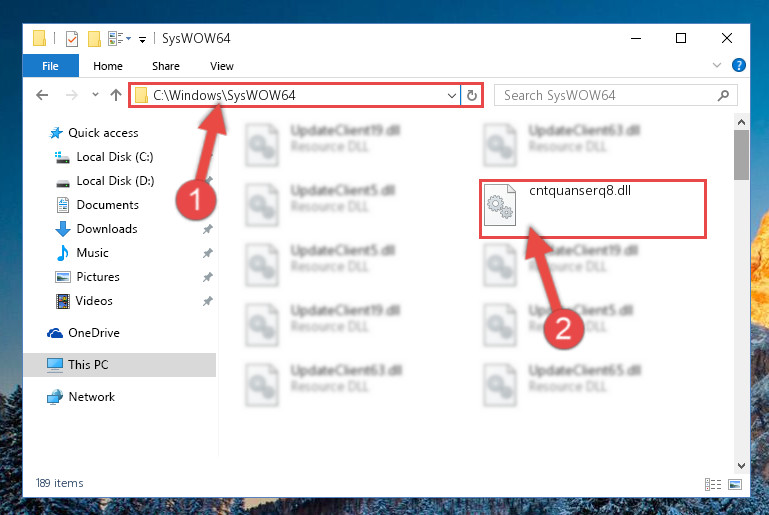Click the Forward navigation arrow
The image size is (769, 515).
[72, 95]
